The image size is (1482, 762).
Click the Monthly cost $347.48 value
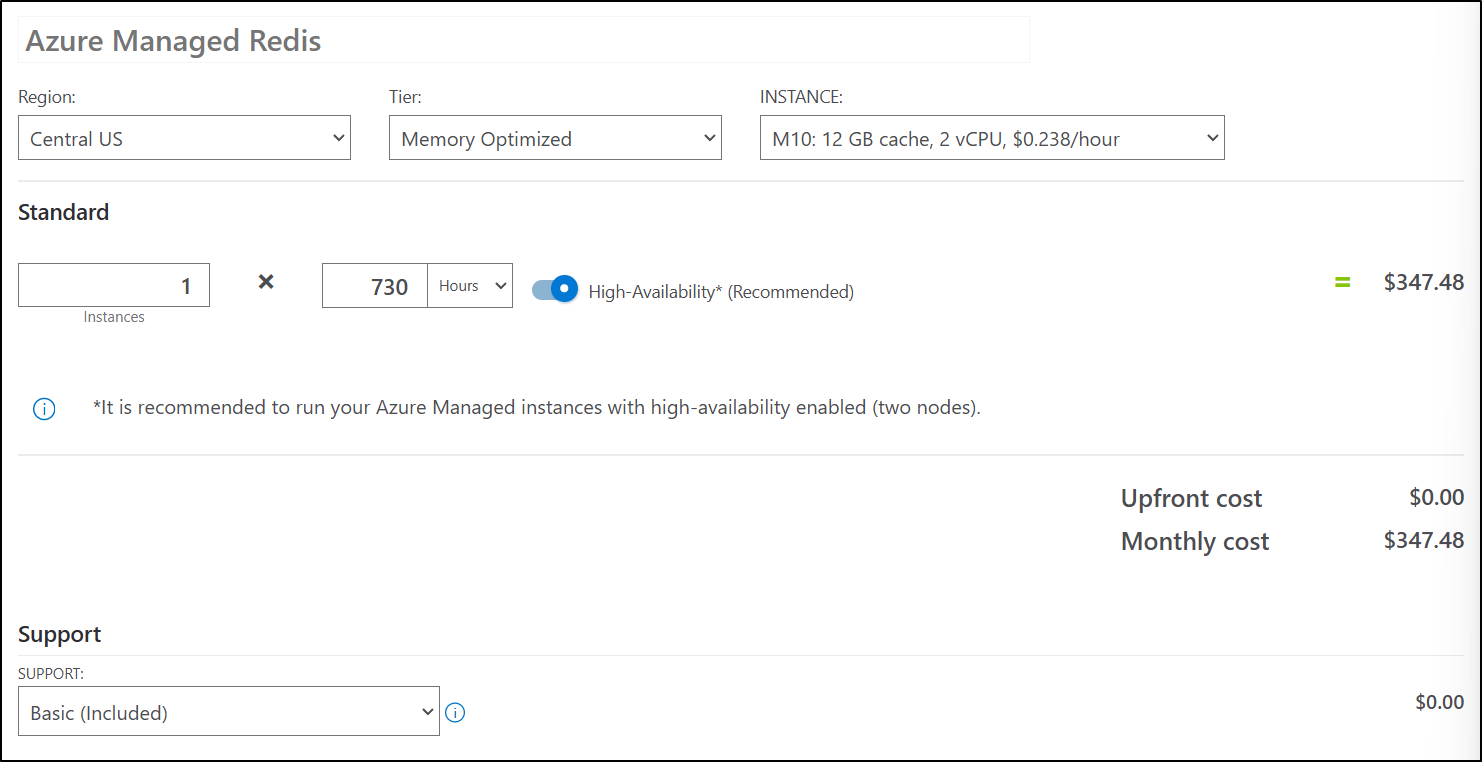1424,540
